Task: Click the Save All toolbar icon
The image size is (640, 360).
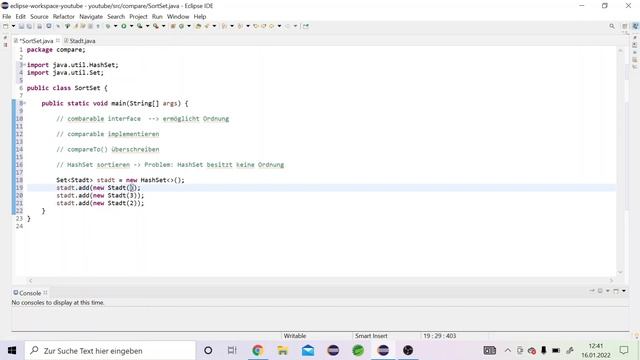Action: click(x=29, y=26)
